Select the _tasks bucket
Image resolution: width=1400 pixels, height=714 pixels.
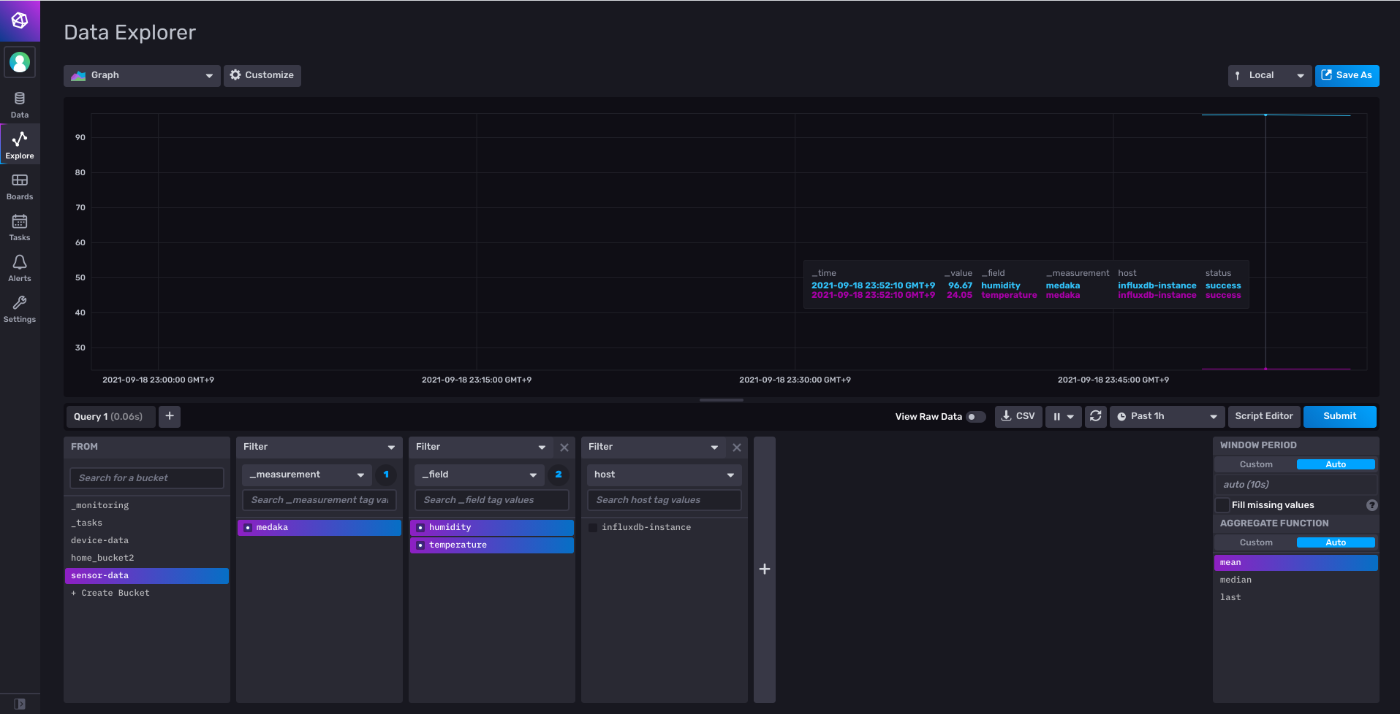[x=147, y=523]
